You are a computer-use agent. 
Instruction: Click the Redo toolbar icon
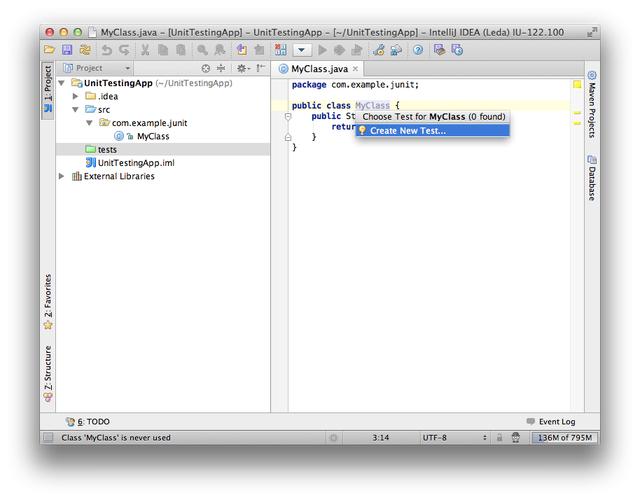pos(124,50)
